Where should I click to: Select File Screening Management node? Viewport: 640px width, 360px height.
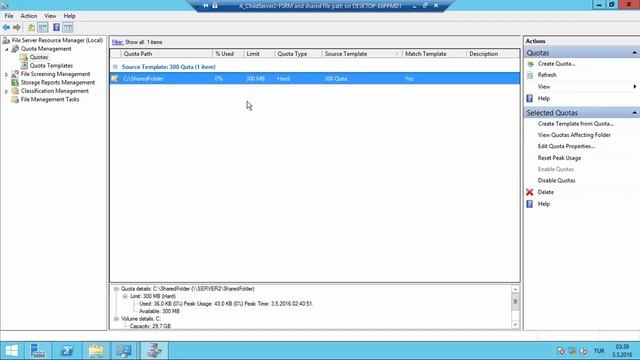[55, 74]
